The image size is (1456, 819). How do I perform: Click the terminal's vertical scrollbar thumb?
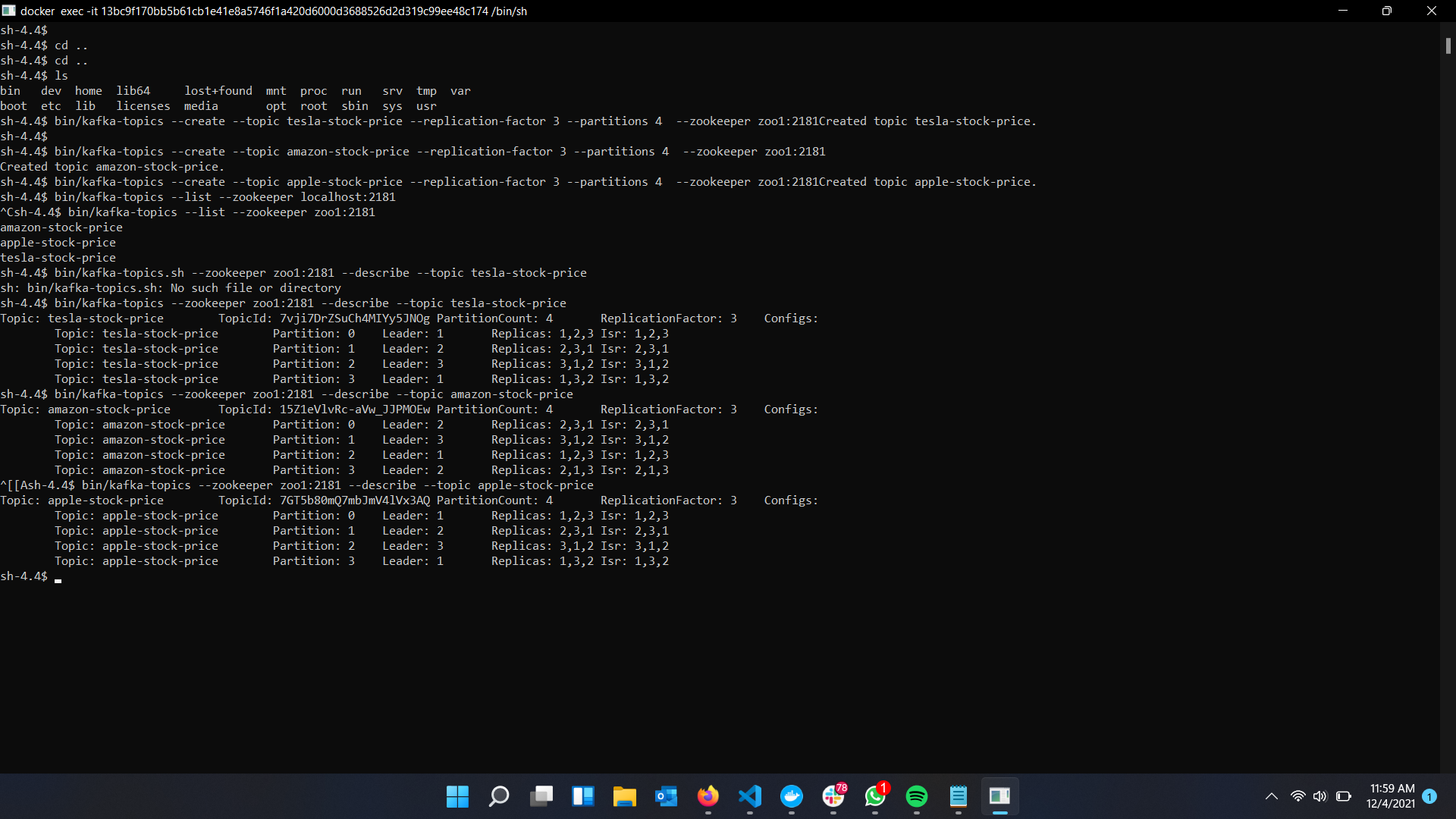[1448, 46]
